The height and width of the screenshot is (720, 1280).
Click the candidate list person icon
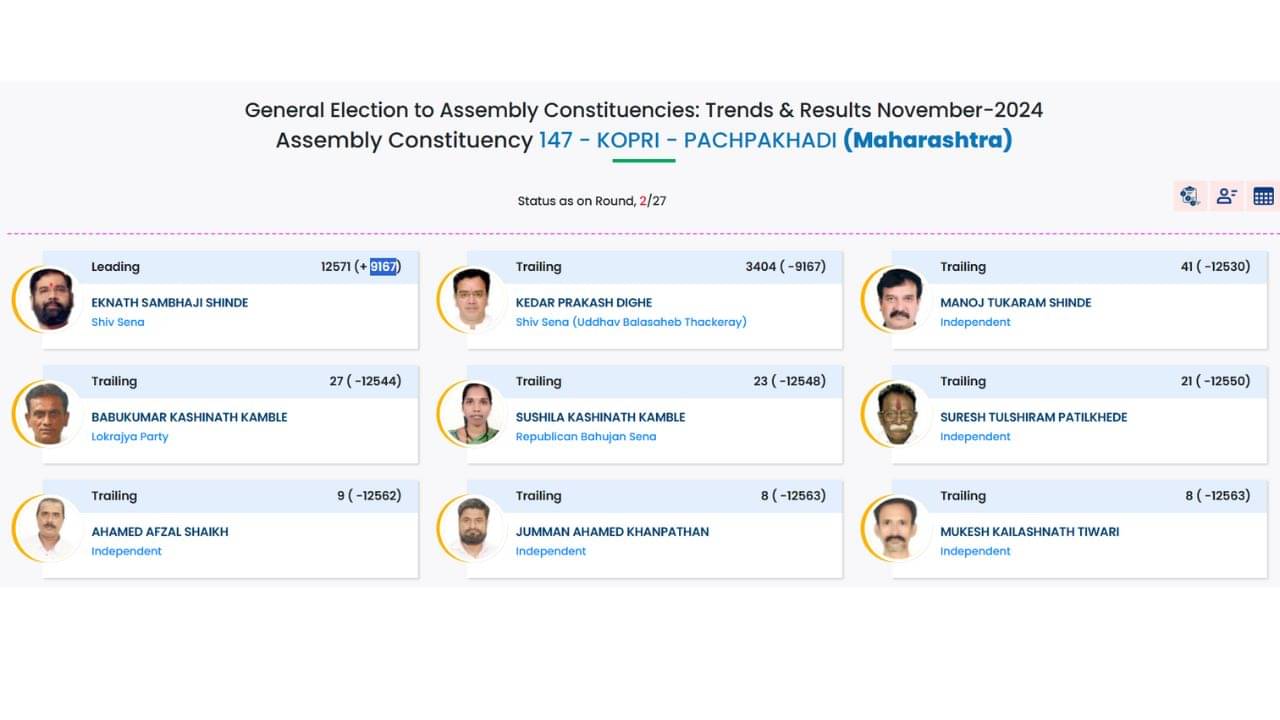point(1226,196)
